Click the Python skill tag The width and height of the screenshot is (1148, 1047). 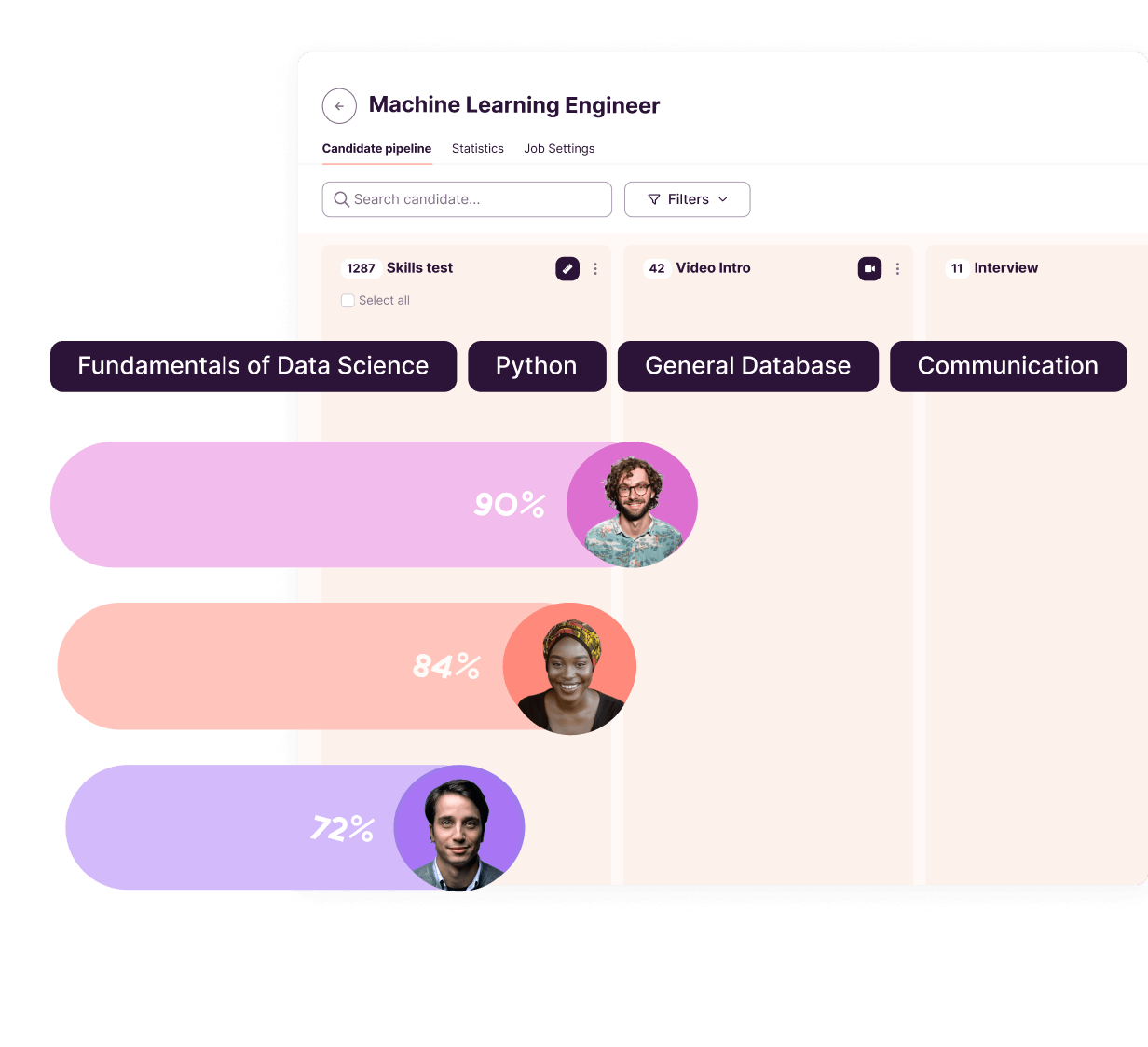point(537,366)
